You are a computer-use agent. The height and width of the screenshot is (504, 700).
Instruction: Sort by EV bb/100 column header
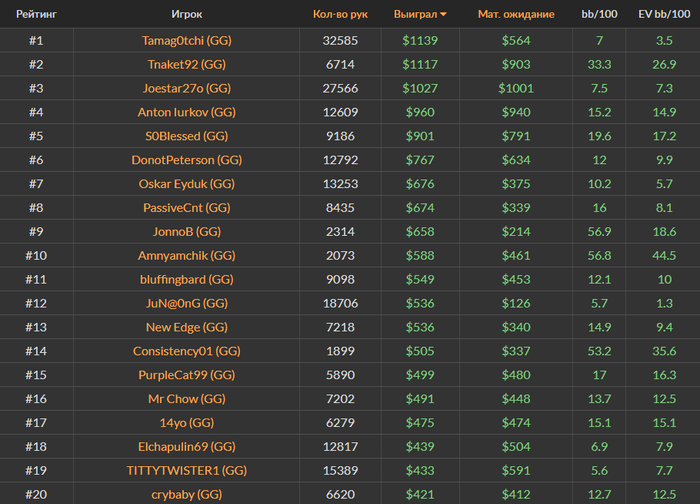[x=664, y=15]
